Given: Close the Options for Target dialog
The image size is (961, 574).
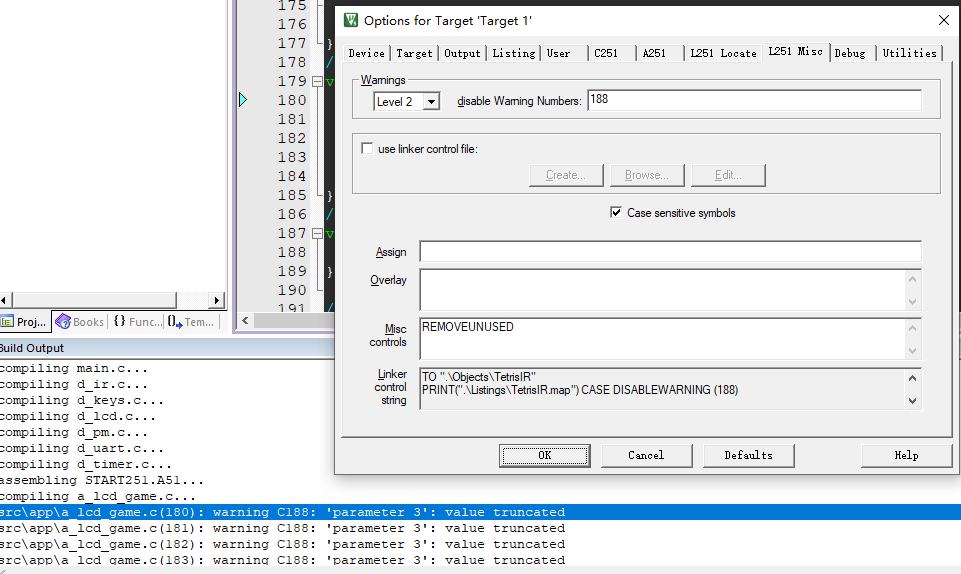Looking at the screenshot, I should [x=944, y=20].
